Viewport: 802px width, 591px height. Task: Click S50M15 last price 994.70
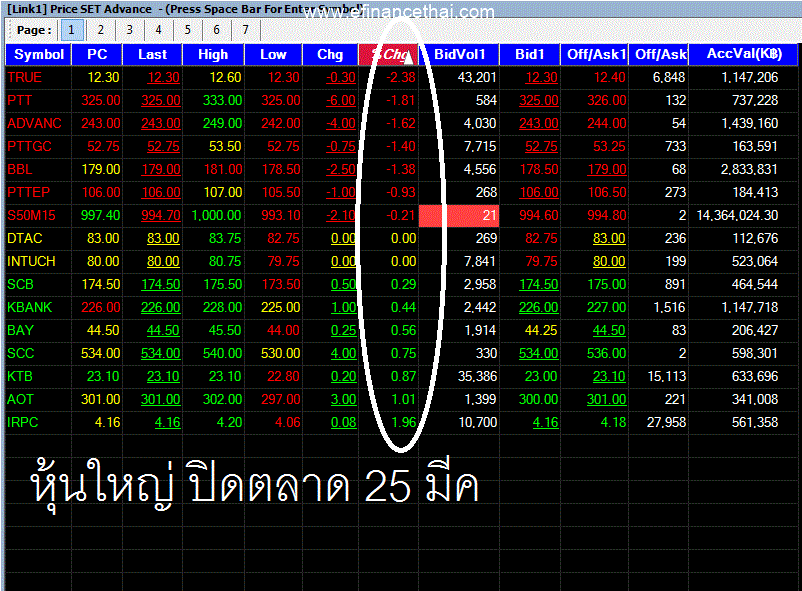161,215
